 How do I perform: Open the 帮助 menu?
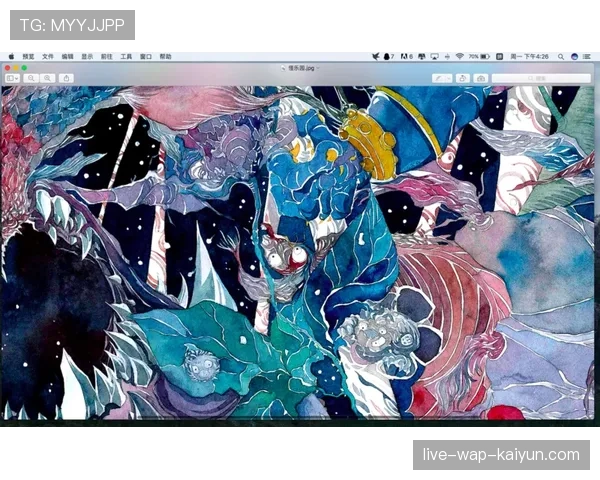point(165,57)
